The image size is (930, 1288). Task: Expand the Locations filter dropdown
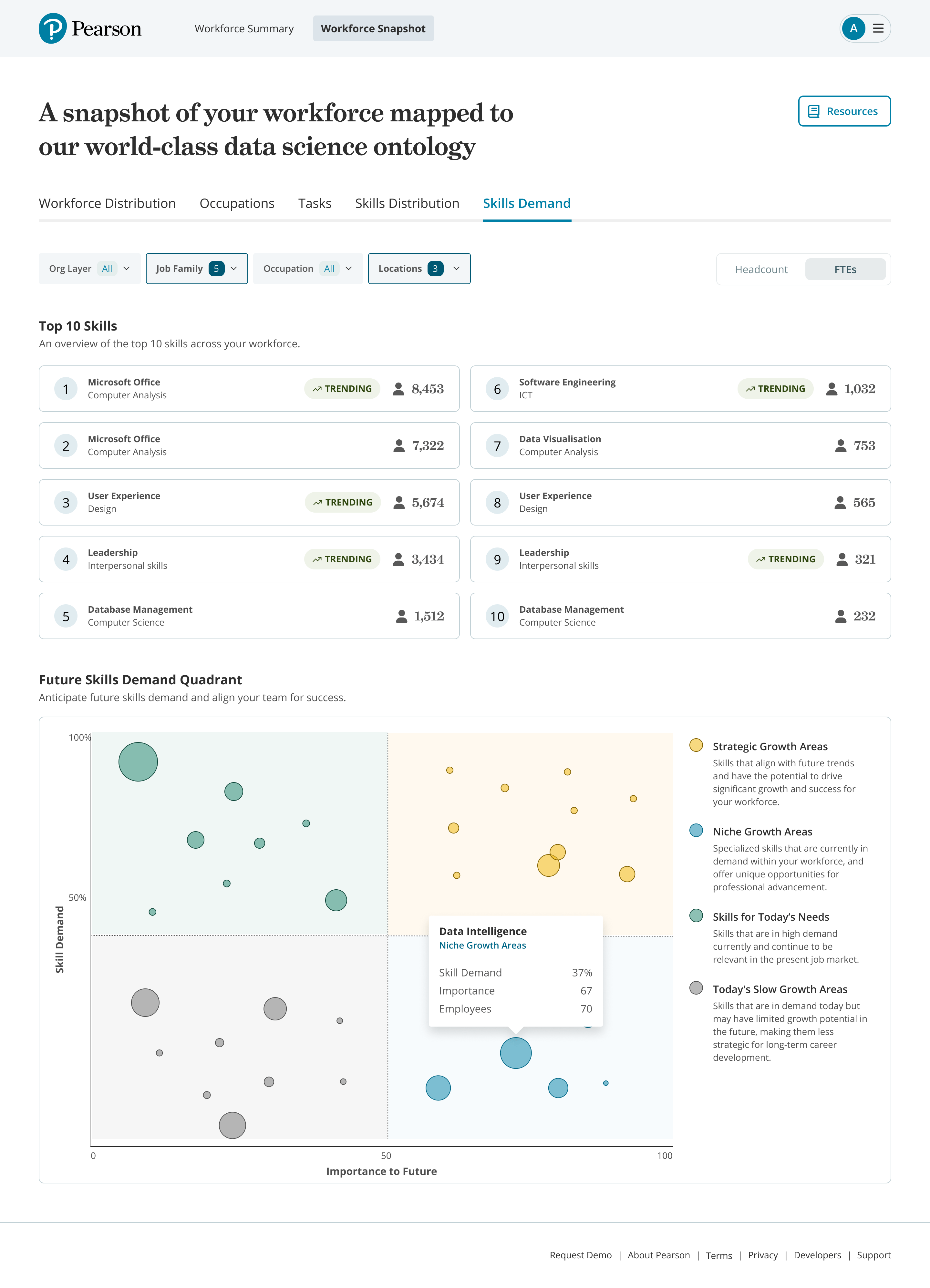click(x=419, y=269)
